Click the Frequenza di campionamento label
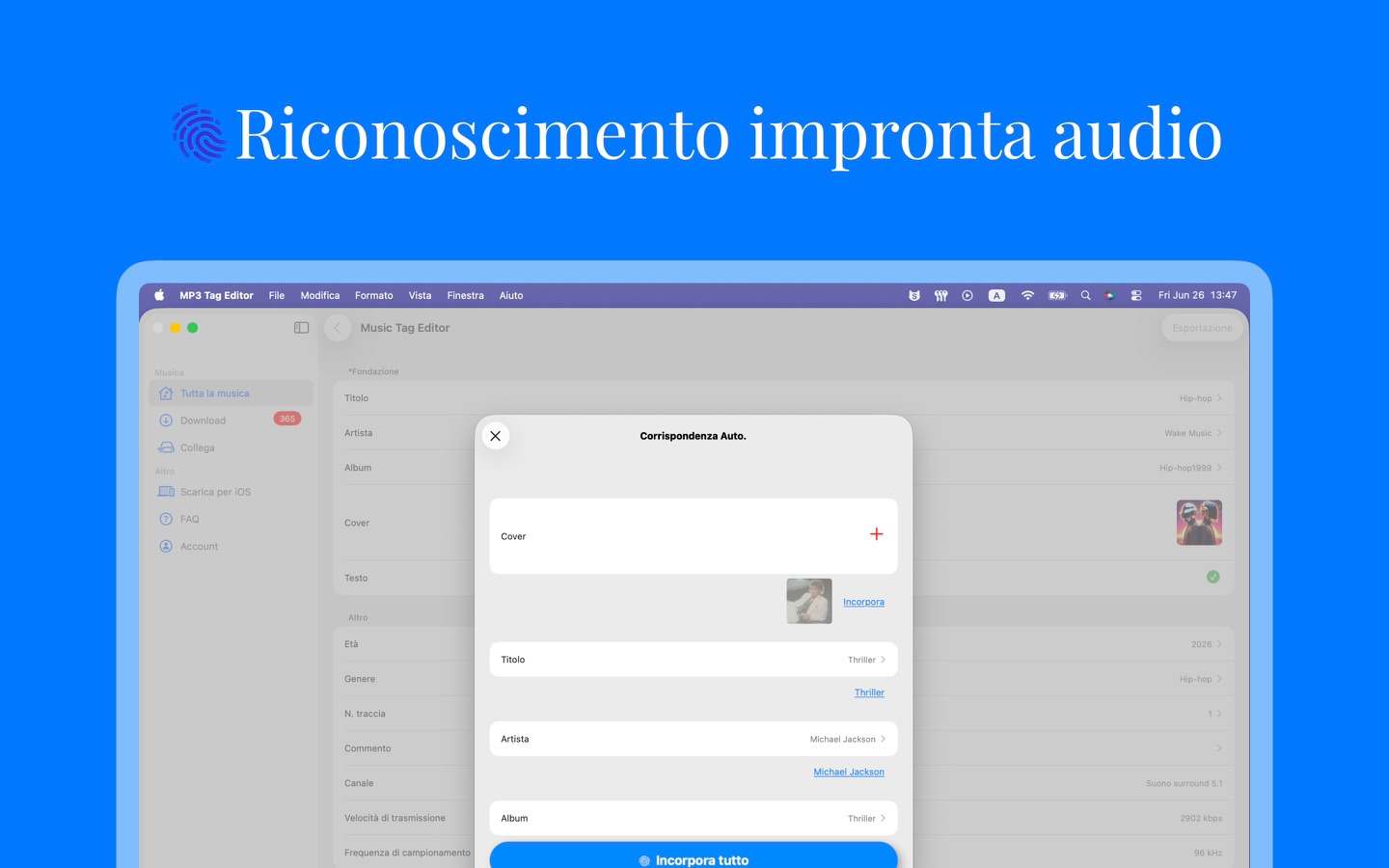Viewport: 1389px width, 868px height. (x=407, y=853)
